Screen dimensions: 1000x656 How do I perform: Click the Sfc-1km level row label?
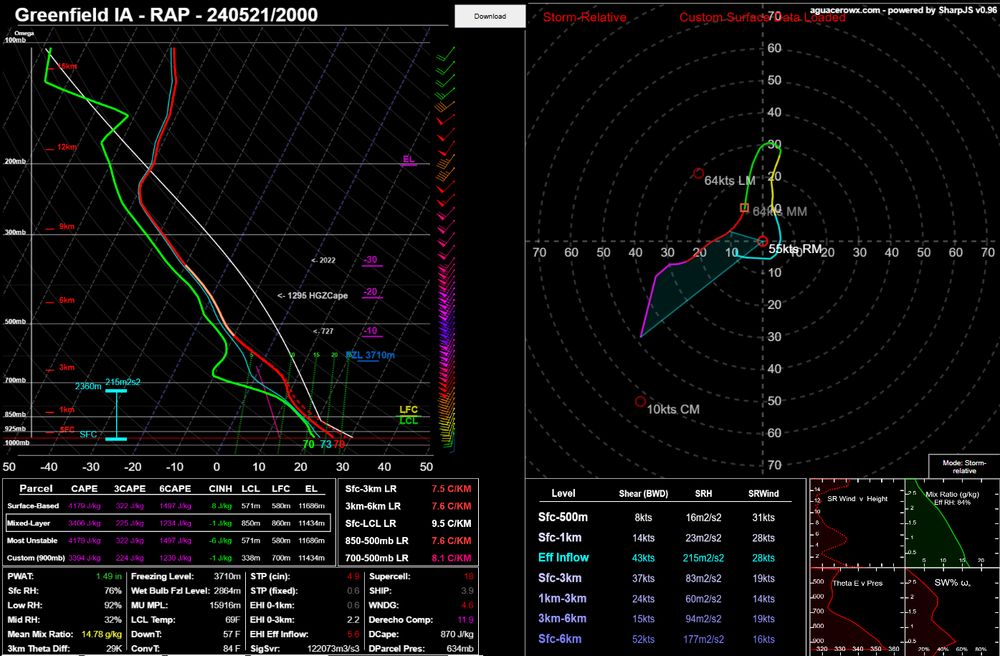[561, 537]
